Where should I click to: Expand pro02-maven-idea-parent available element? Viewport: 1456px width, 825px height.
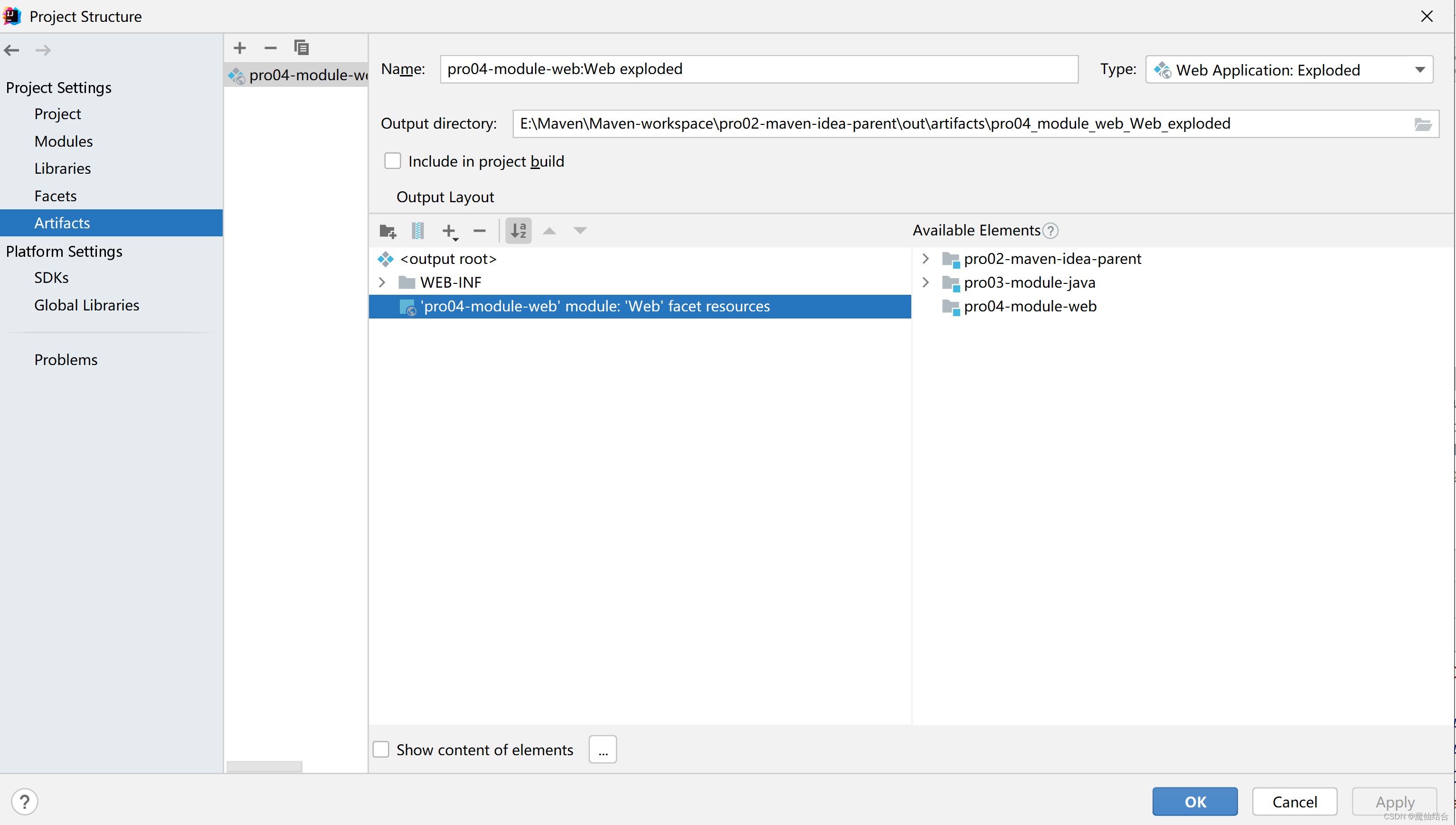926,258
